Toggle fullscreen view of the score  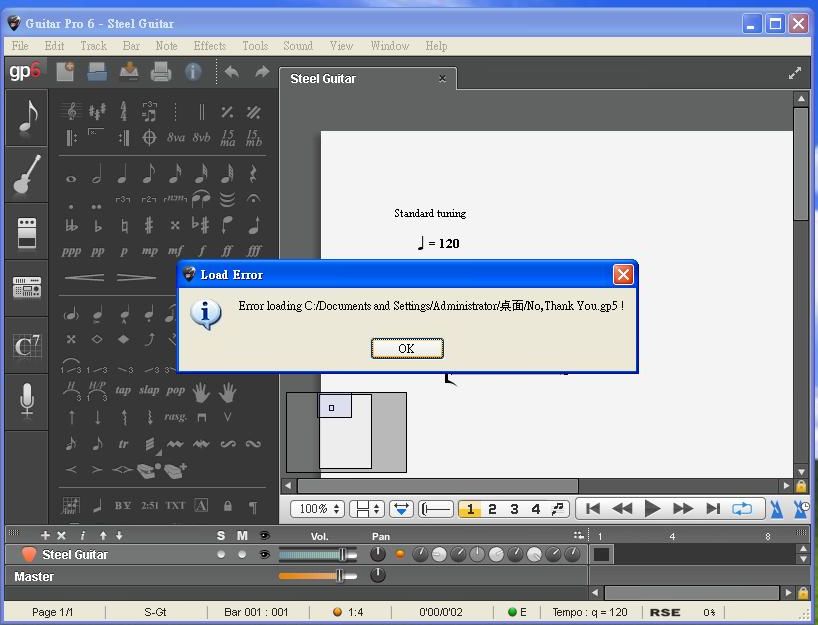(x=795, y=73)
